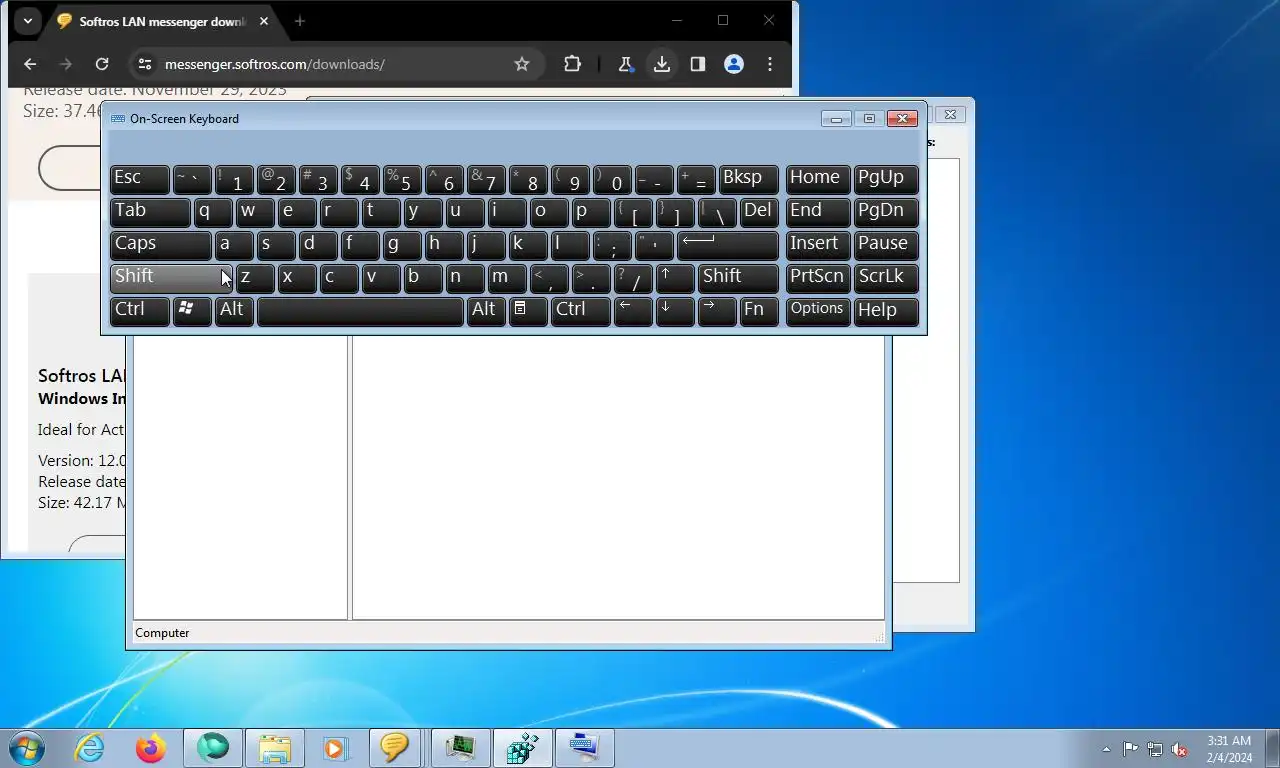Click the left arrow key
This screenshot has height=768, width=1280.
[x=633, y=311]
